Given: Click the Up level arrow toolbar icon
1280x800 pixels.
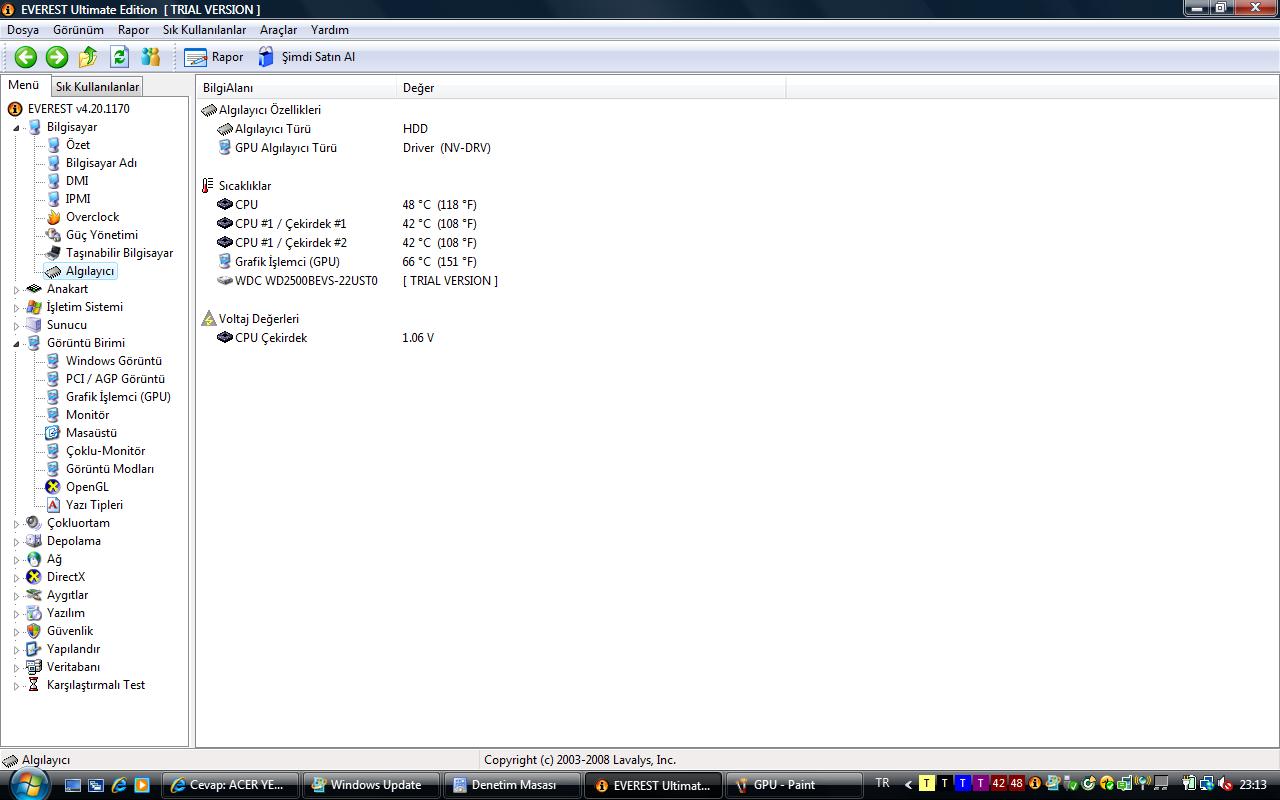Looking at the screenshot, I should pos(88,57).
